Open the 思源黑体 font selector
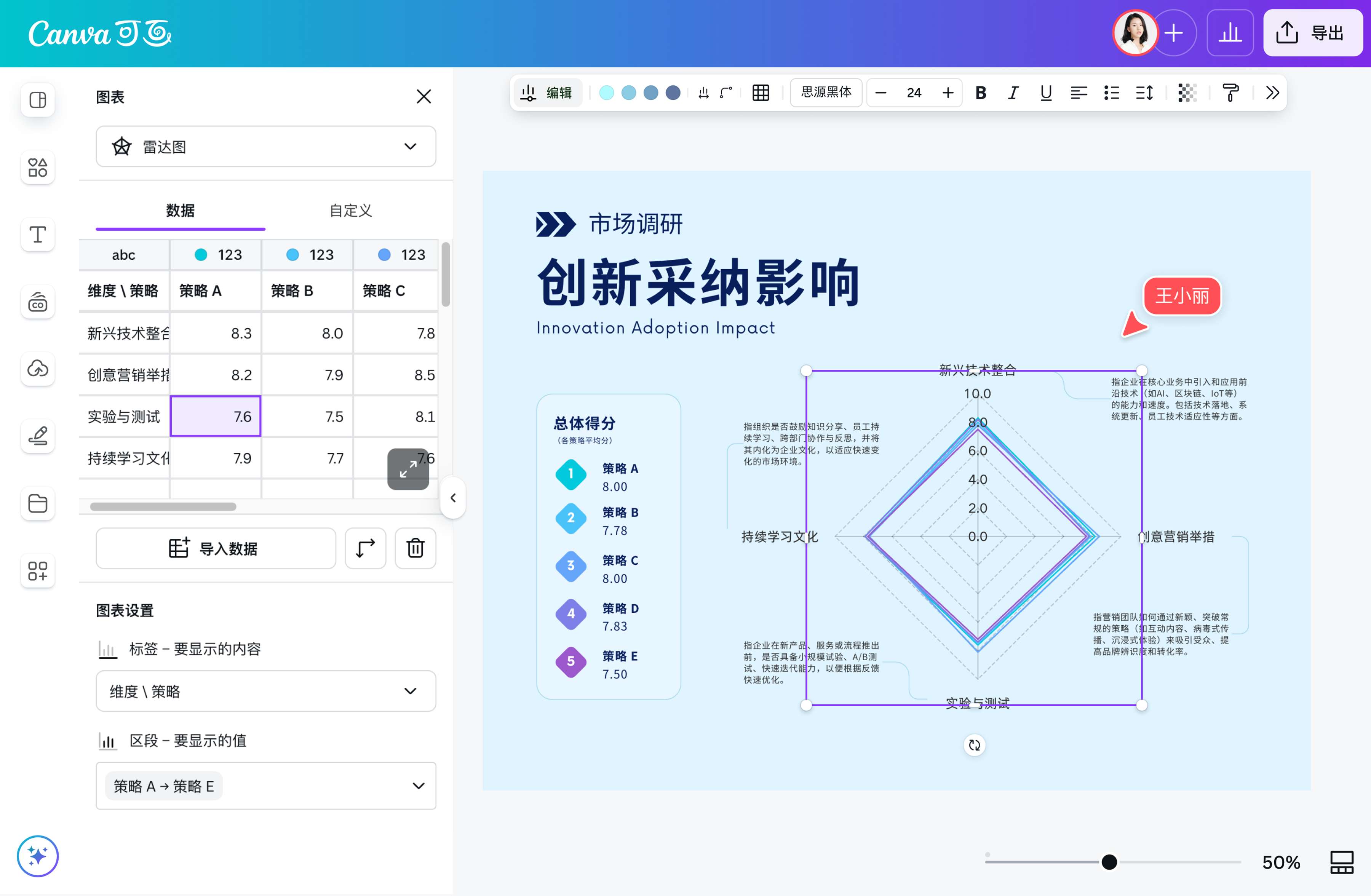The width and height of the screenshot is (1371, 896). click(x=826, y=93)
